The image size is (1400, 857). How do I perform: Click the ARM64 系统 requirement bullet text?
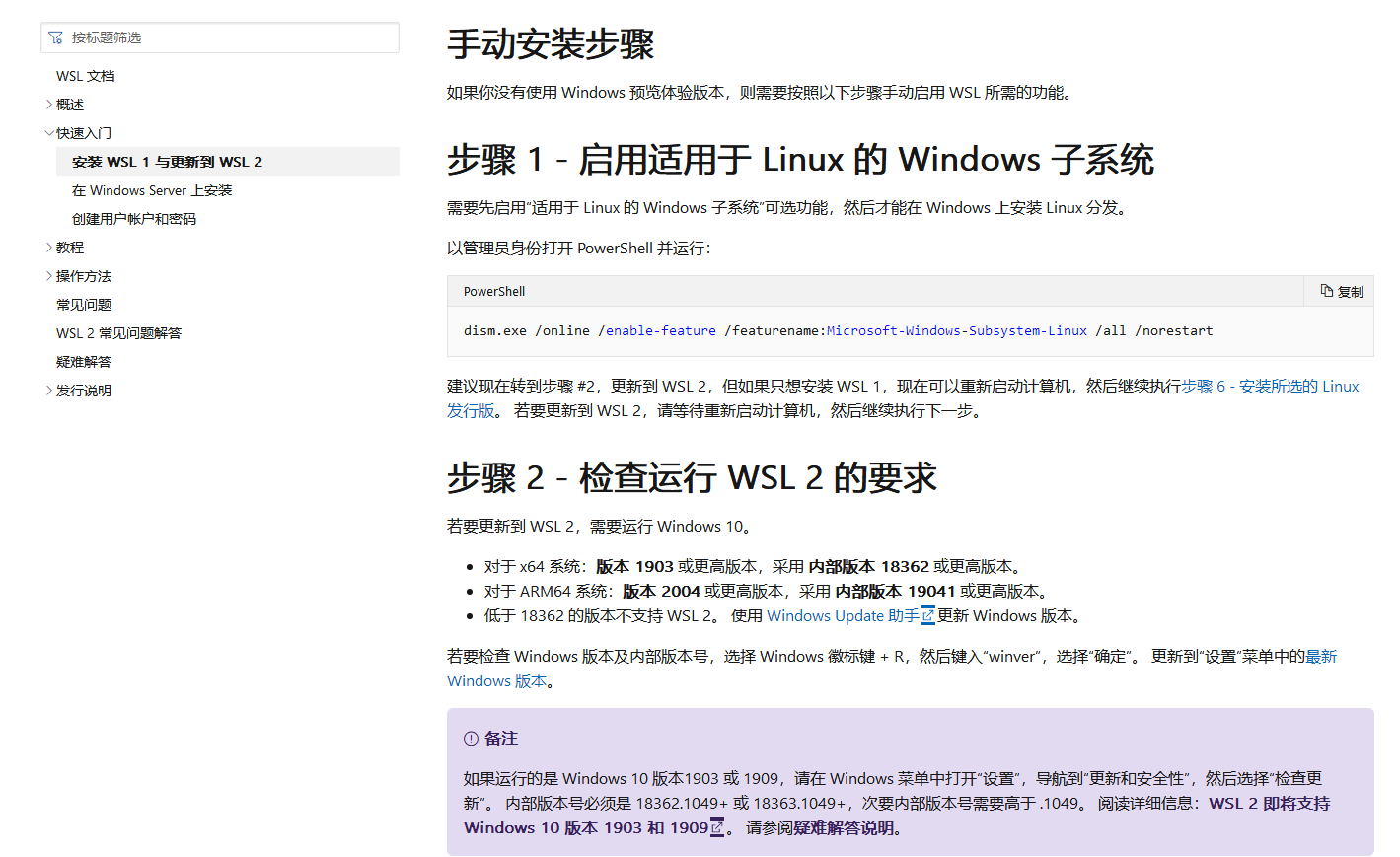pyautogui.click(x=769, y=592)
